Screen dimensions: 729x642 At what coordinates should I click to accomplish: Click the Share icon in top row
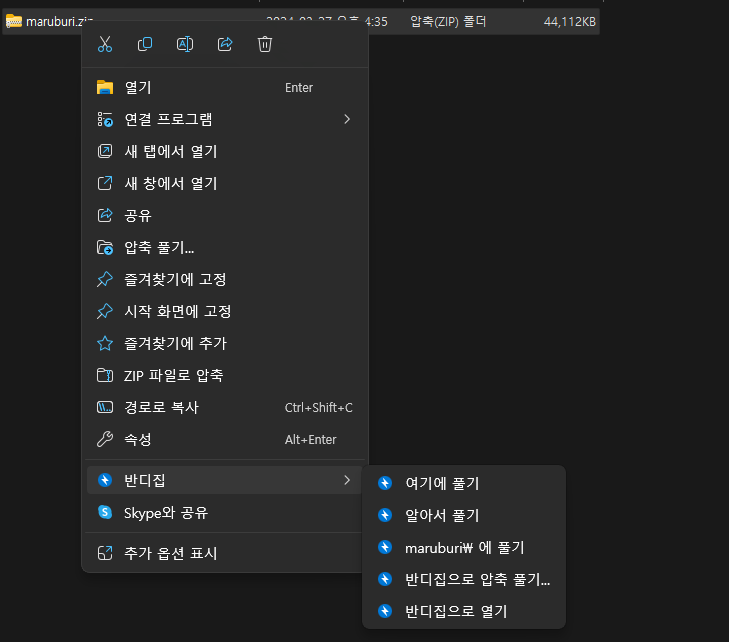click(225, 44)
